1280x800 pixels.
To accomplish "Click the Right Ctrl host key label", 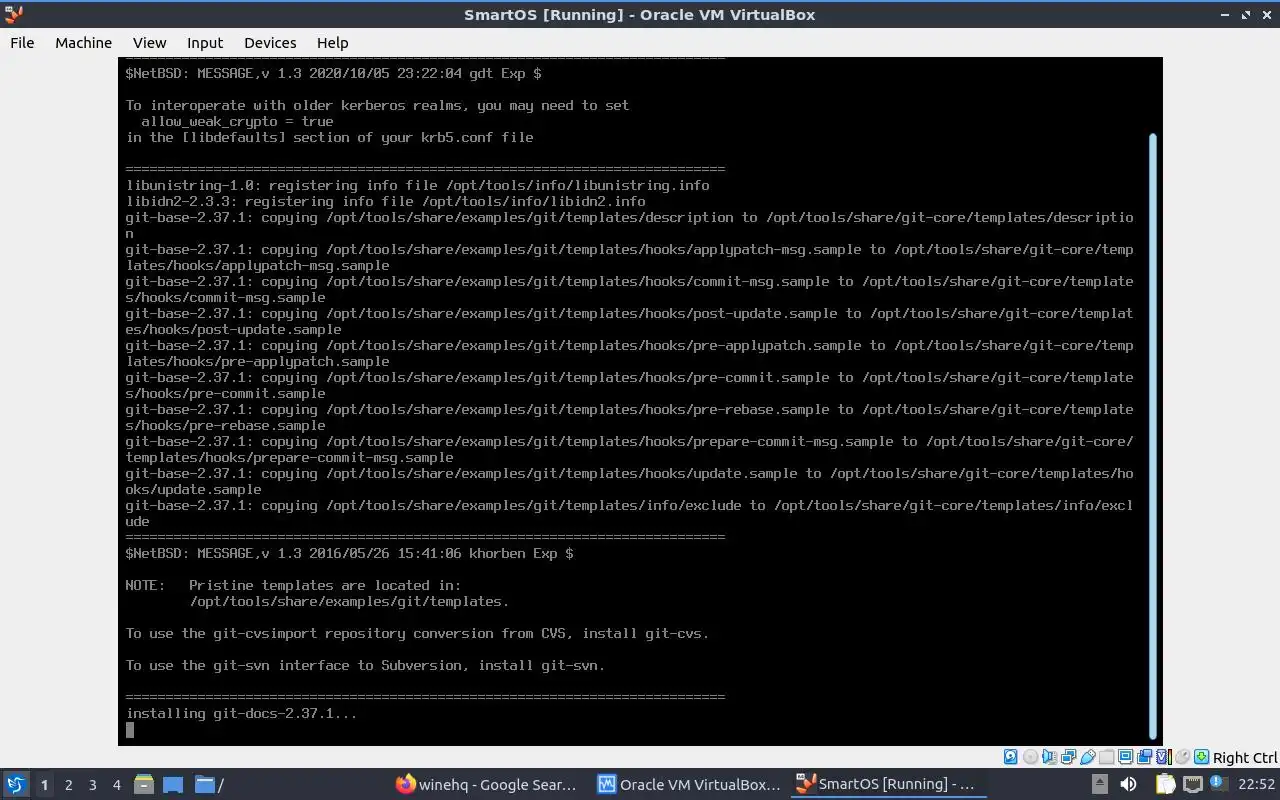I will 1245,758.
